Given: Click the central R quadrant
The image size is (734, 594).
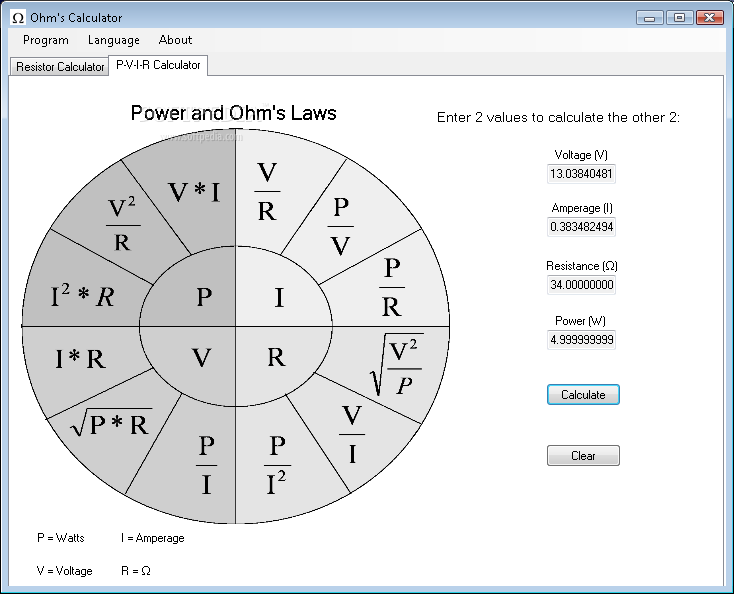Looking at the screenshot, I should [276, 357].
